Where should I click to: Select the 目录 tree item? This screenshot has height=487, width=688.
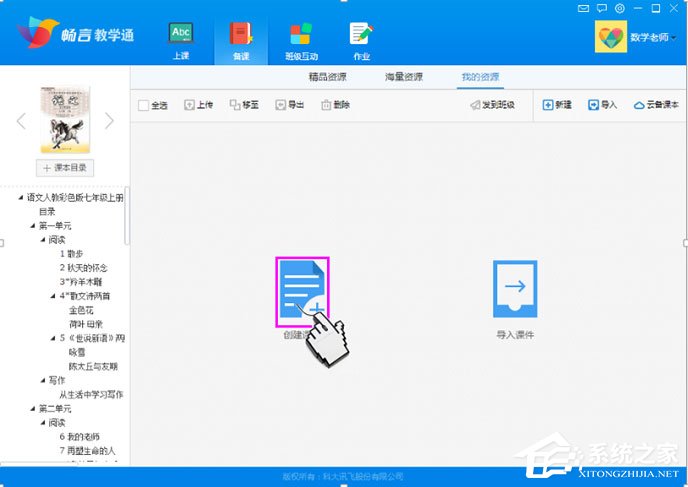coord(47,212)
